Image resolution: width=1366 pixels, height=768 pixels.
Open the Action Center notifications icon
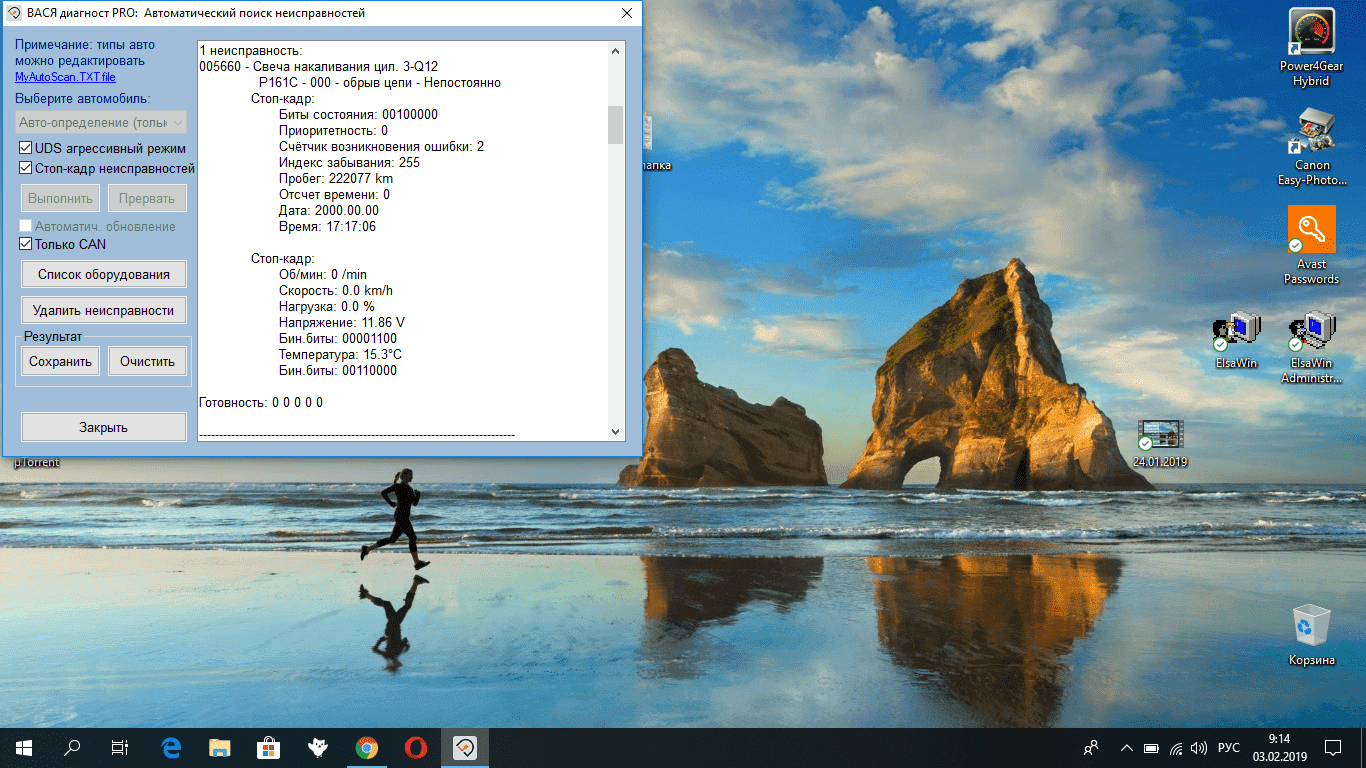[1333, 748]
